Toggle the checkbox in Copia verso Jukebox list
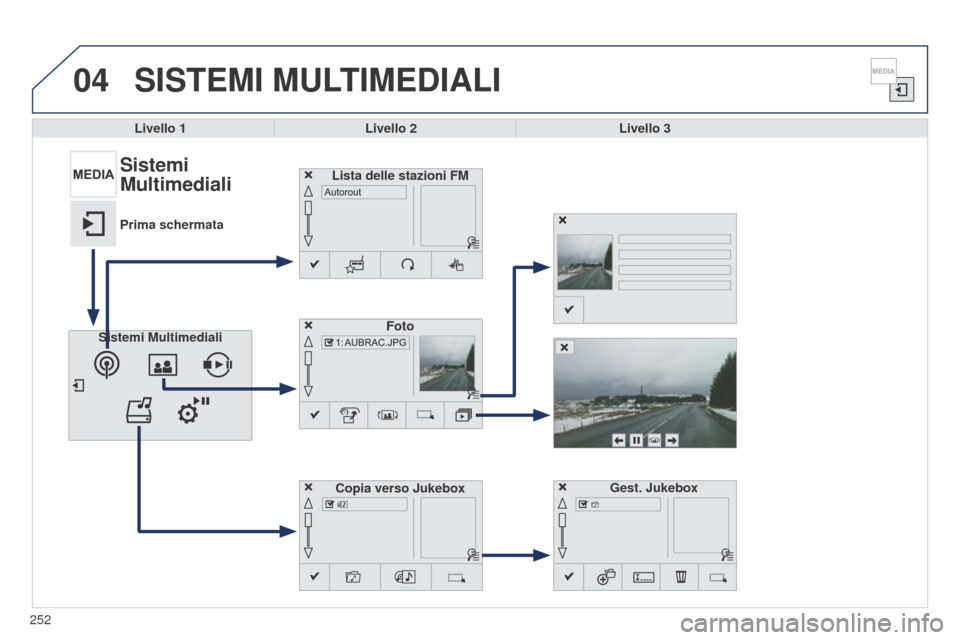The height and width of the screenshot is (640, 960). pyautogui.click(x=329, y=504)
